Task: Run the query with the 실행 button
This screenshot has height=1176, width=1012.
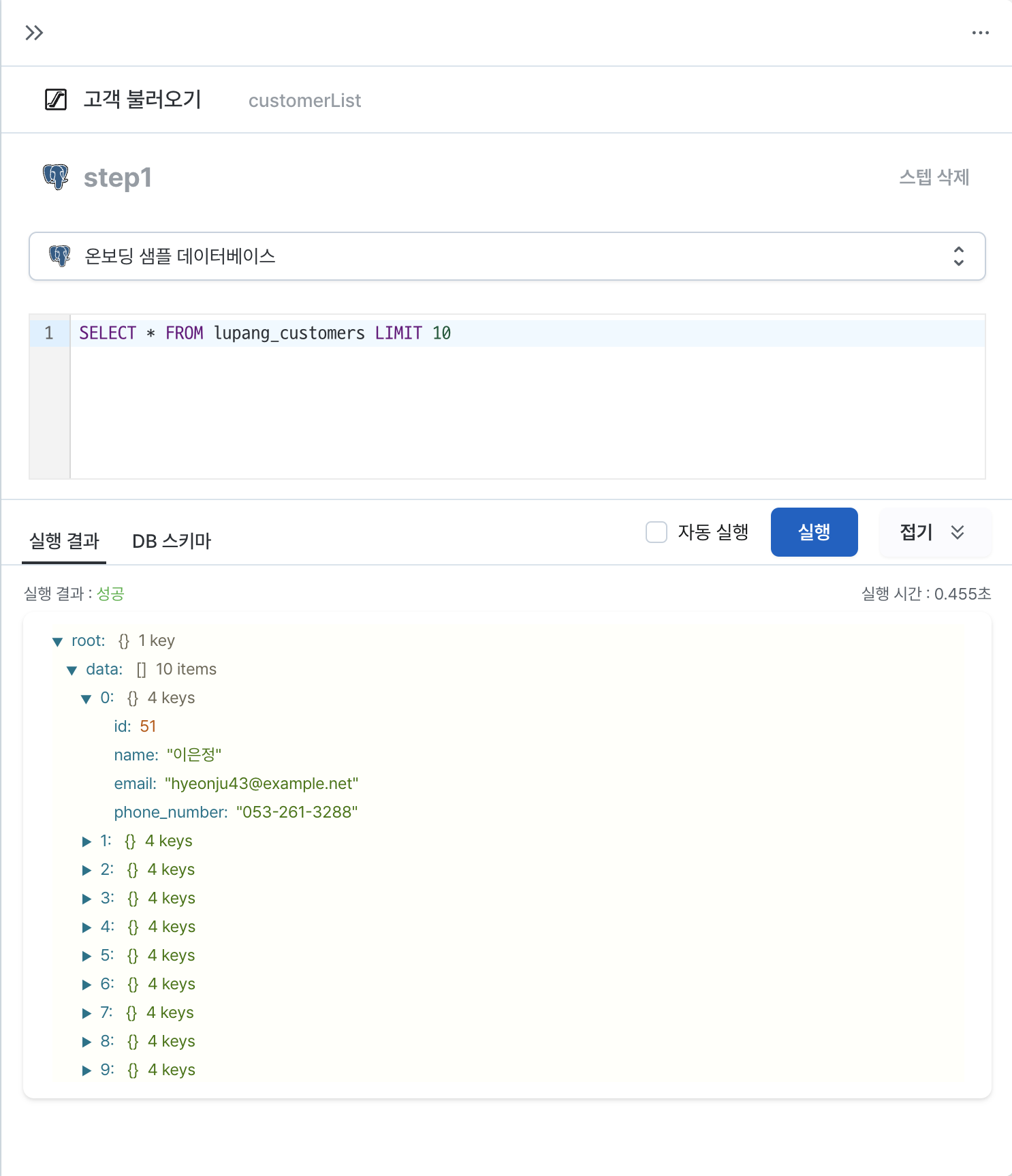Action: 814,532
